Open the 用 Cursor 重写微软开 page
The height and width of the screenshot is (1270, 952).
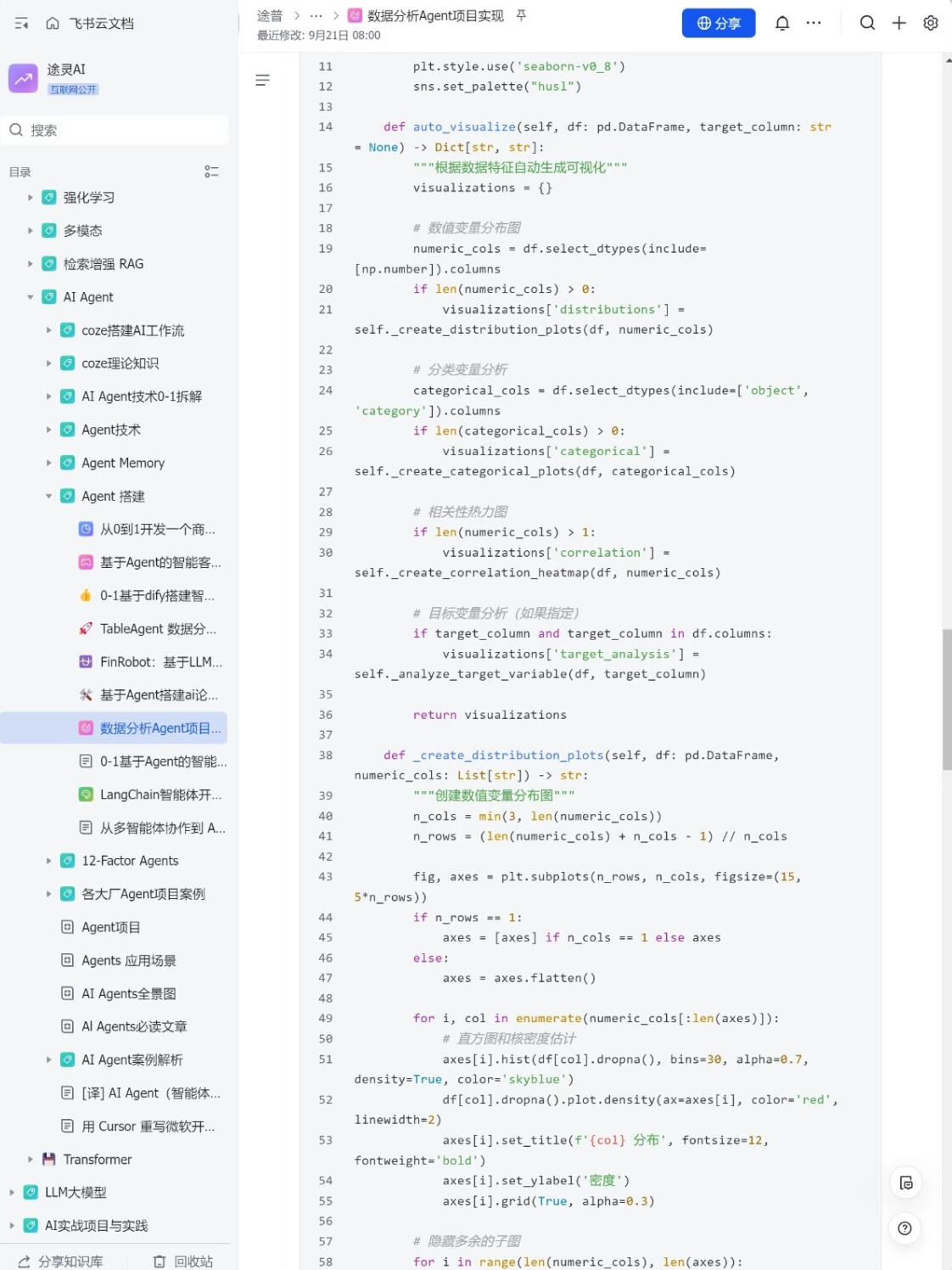pyautogui.click(x=148, y=1126)
